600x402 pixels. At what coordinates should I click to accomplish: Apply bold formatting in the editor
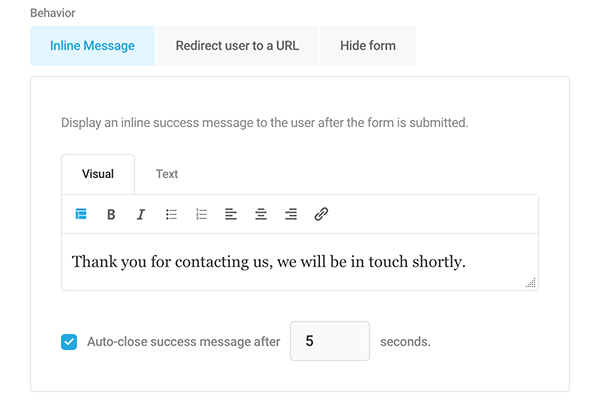coord(111,214)
